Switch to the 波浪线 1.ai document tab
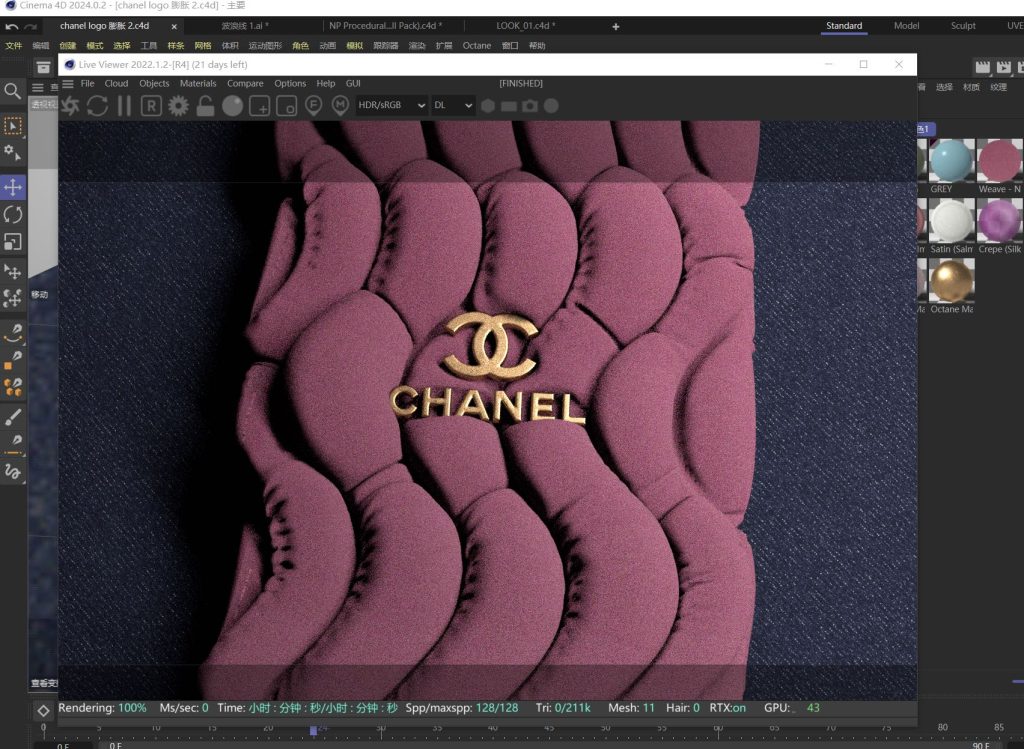 point(245,26)
